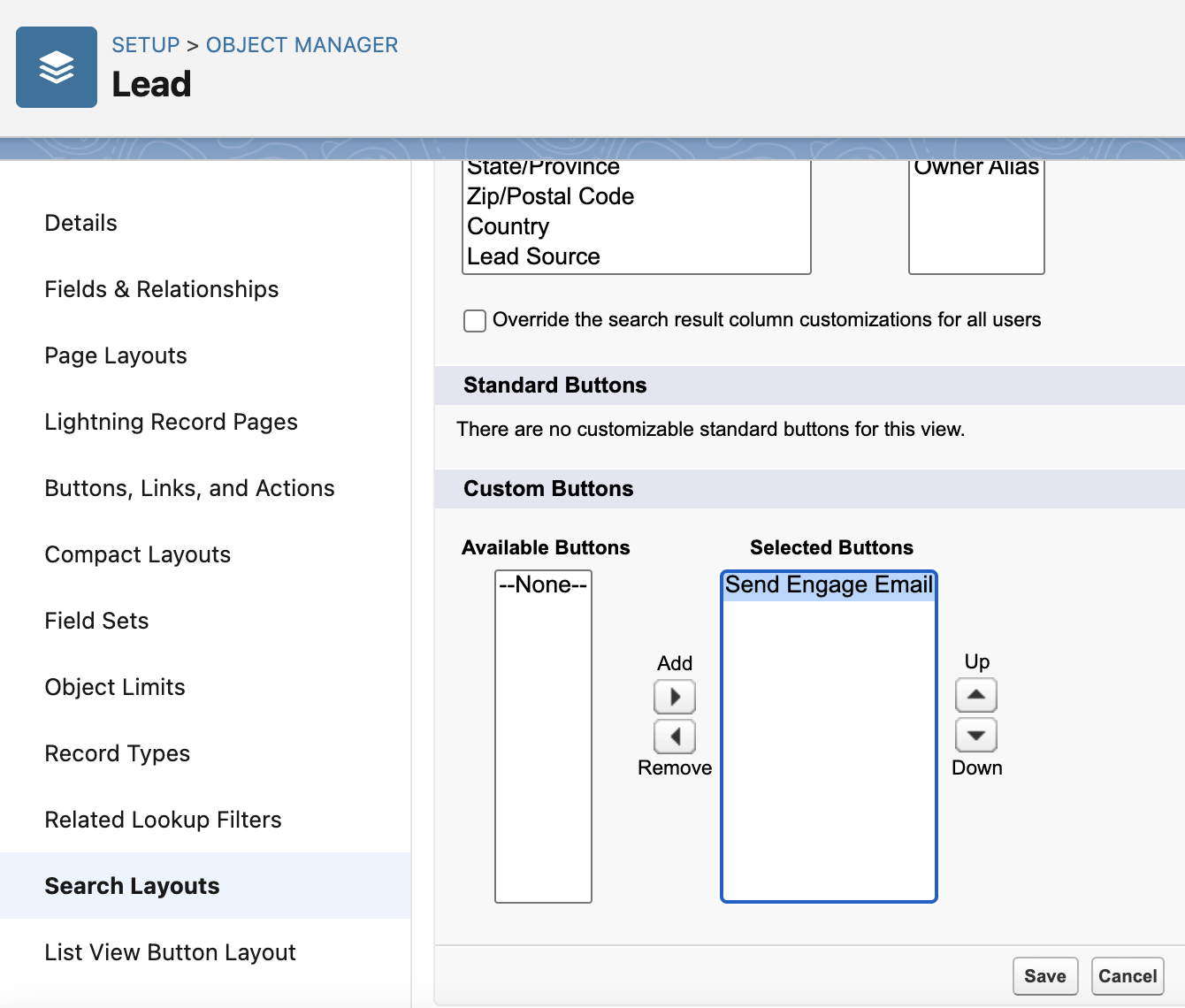Click the Add right-arrow button
The image size is (1185, 1008).
675,697
